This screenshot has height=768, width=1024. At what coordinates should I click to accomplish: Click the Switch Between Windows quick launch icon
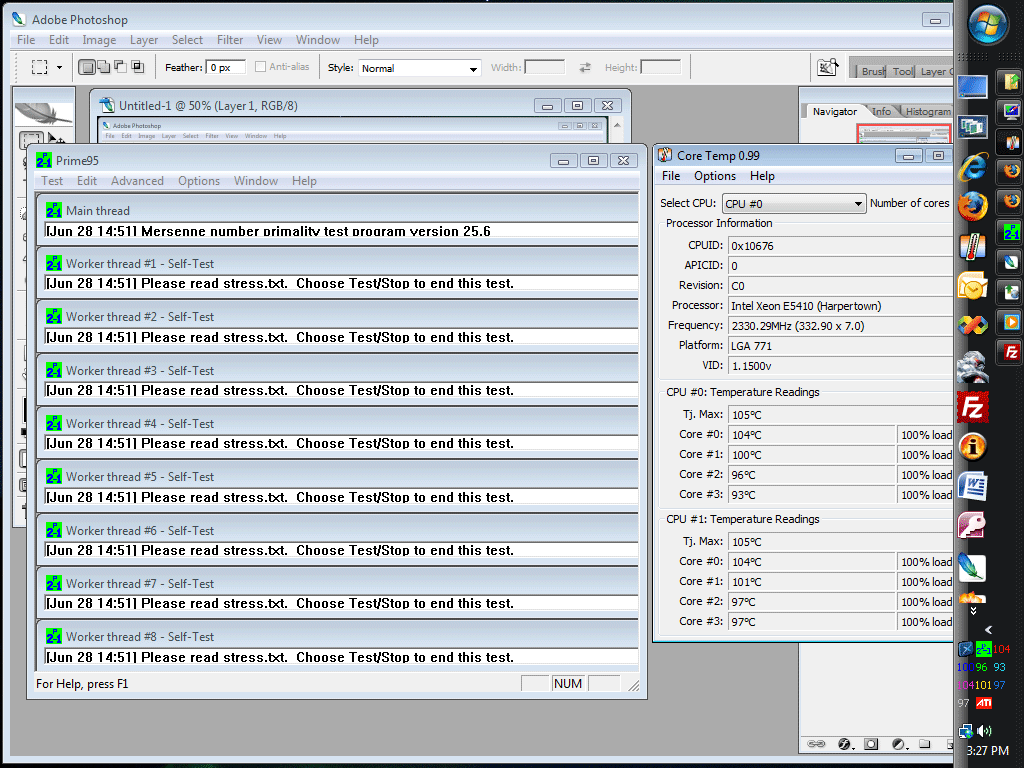point(972,126)
